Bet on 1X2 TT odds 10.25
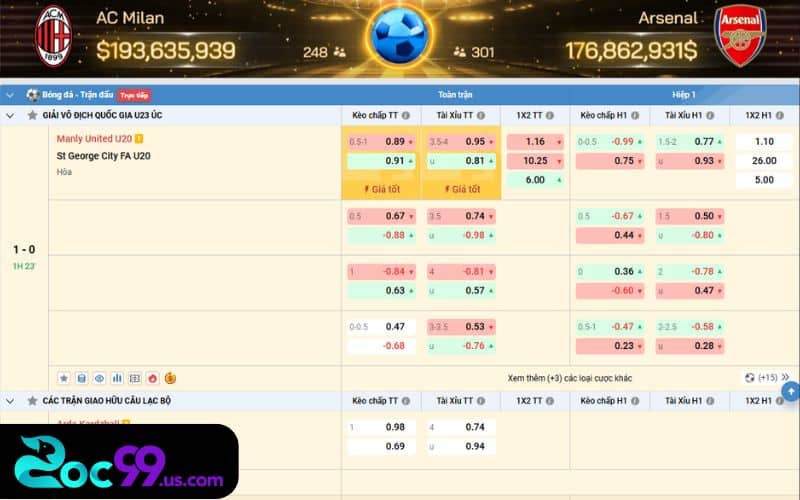800x500 pixels. pos(534,161)
